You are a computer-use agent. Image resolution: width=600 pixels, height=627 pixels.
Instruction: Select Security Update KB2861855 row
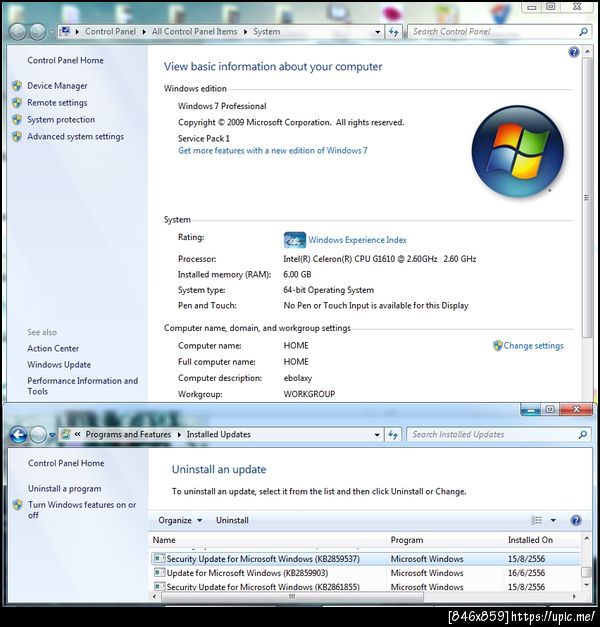(x=366, y=587)
